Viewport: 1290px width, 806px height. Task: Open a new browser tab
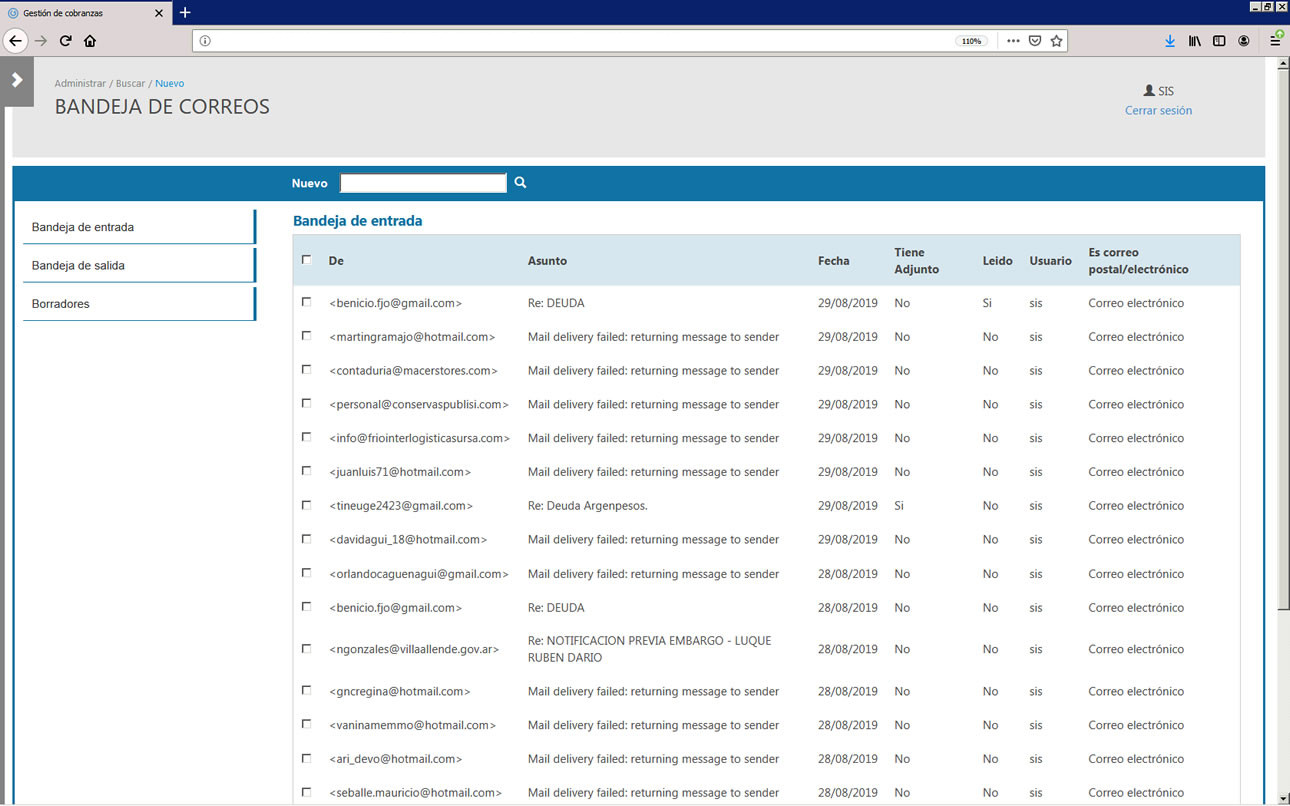pos(185,13)
